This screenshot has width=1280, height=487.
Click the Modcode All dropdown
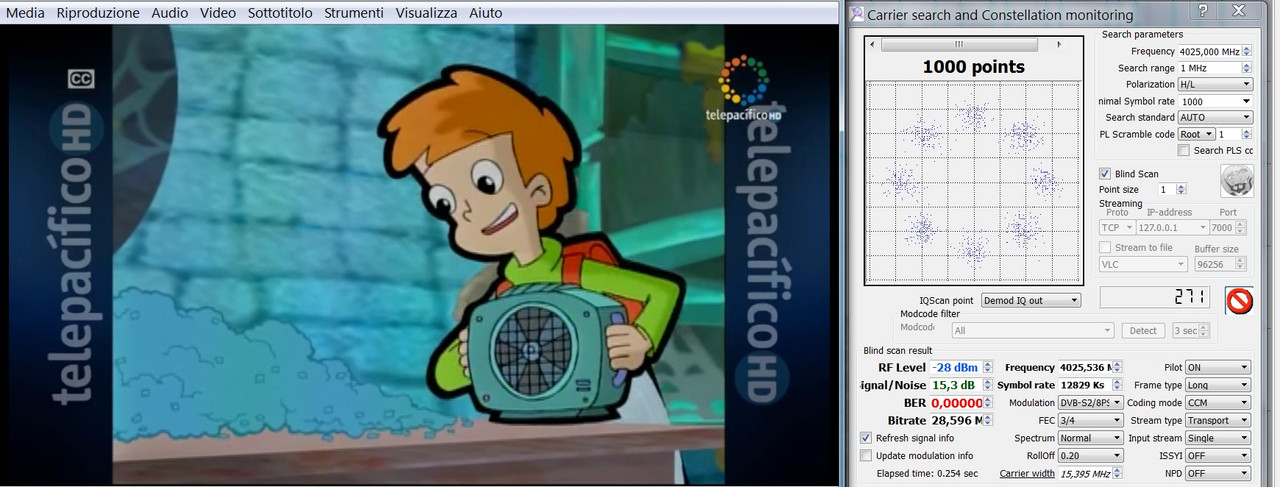click(x=1032, y=331)
